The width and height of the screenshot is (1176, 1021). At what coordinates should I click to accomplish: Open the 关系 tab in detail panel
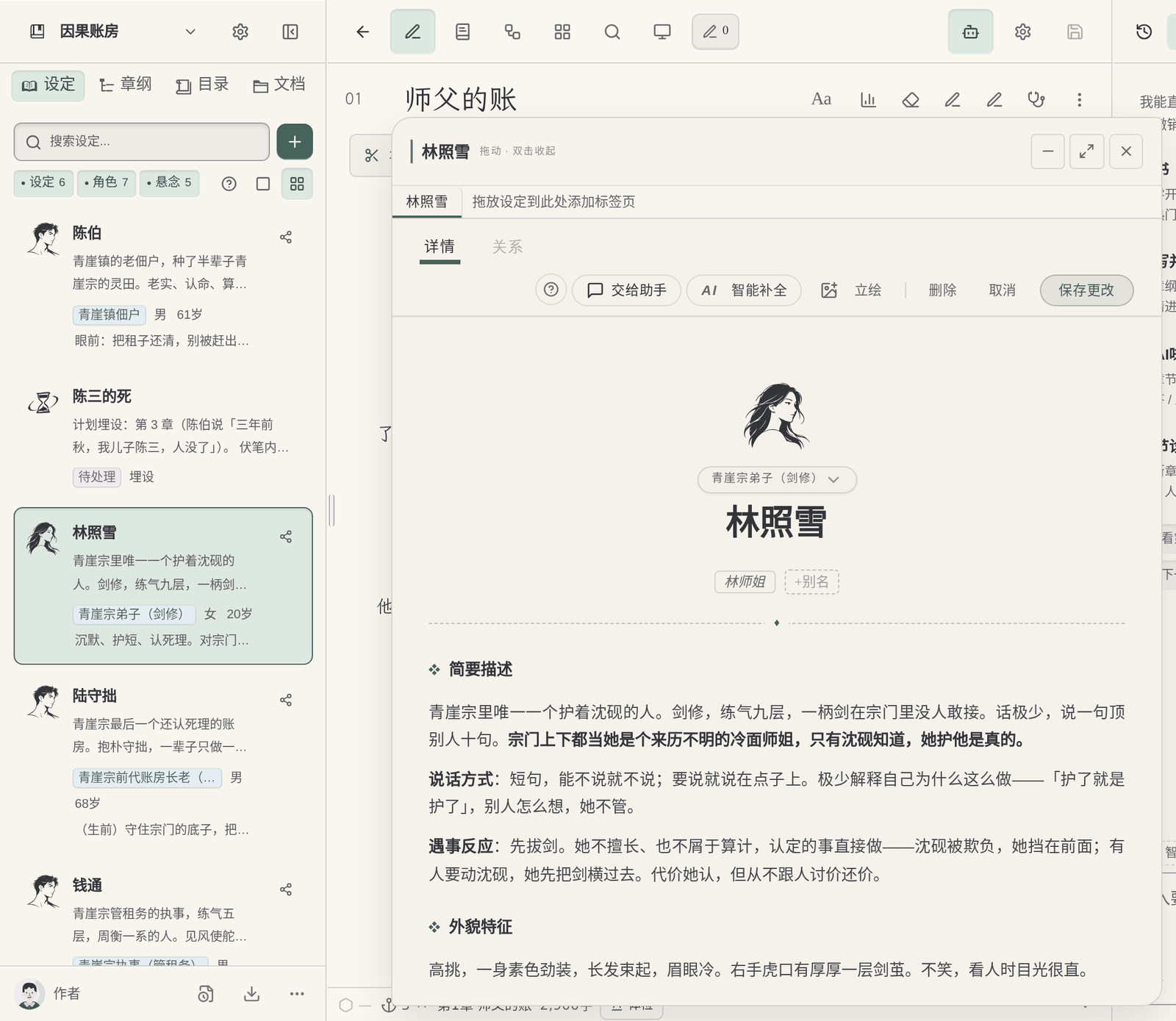(507, 246)
